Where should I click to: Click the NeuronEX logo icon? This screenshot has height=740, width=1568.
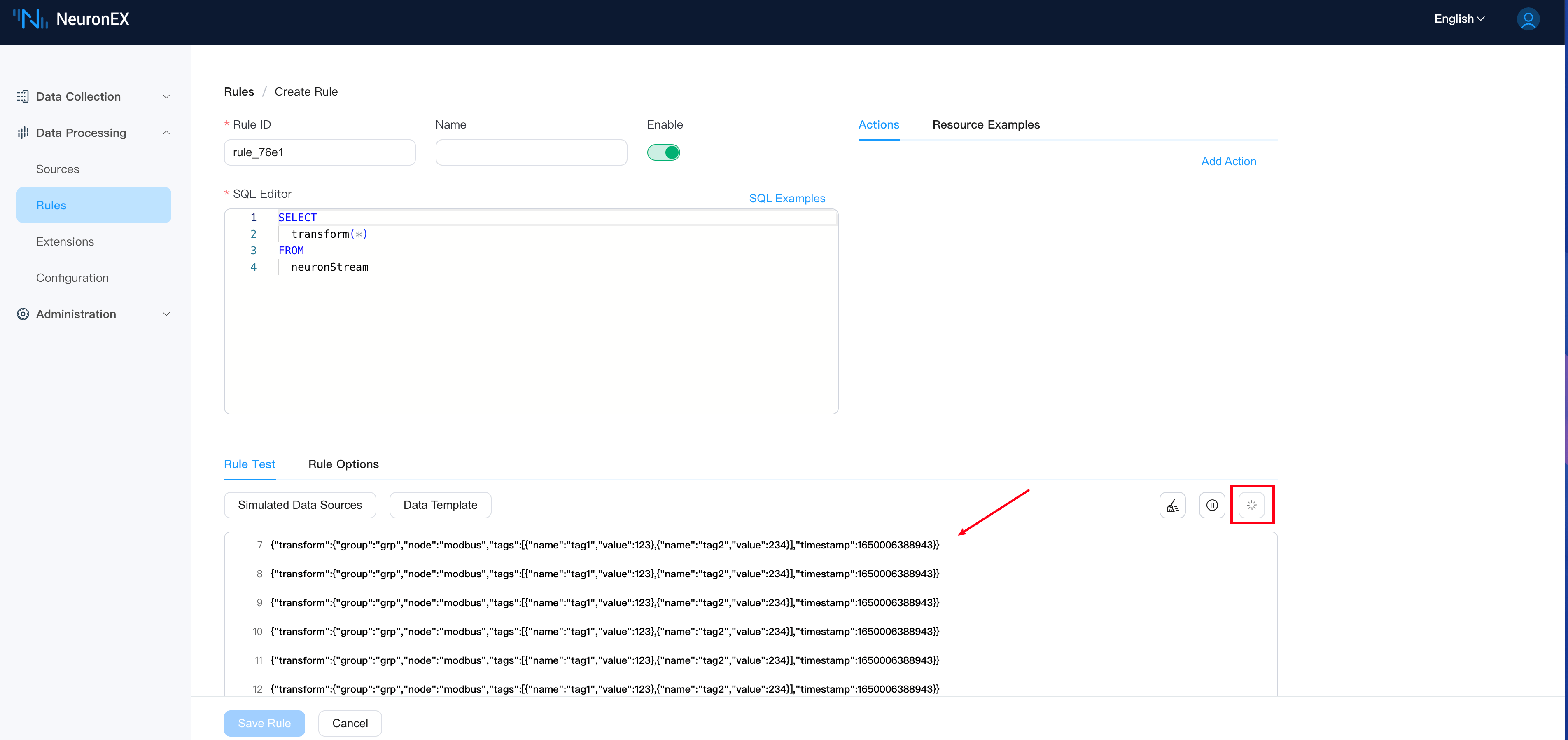coord(30,19)
